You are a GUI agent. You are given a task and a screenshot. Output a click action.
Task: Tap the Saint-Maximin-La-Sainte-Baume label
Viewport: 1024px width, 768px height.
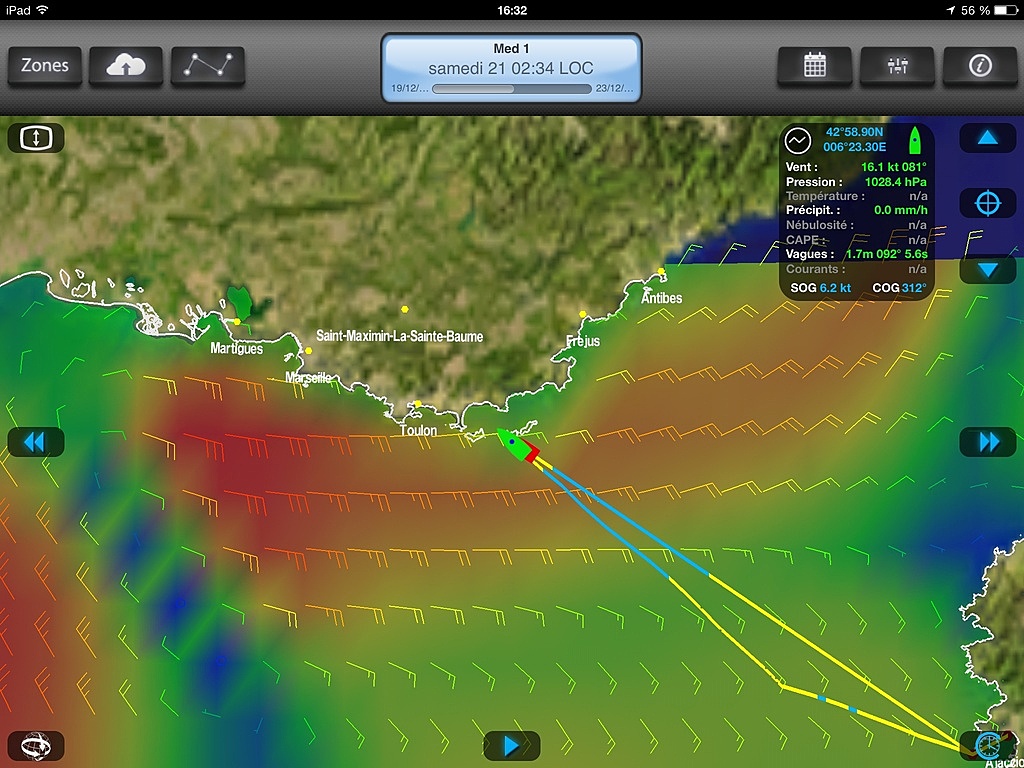400,336
